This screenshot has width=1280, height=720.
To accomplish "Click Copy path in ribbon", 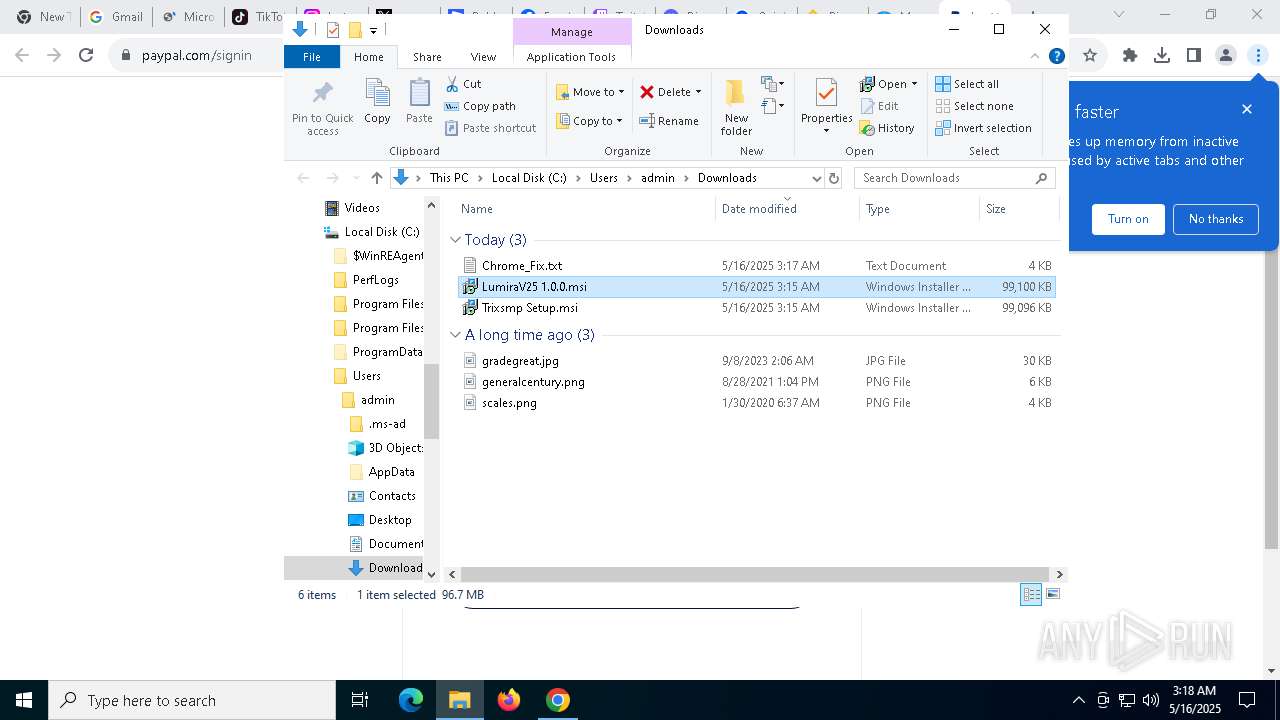I will point(480,106).
